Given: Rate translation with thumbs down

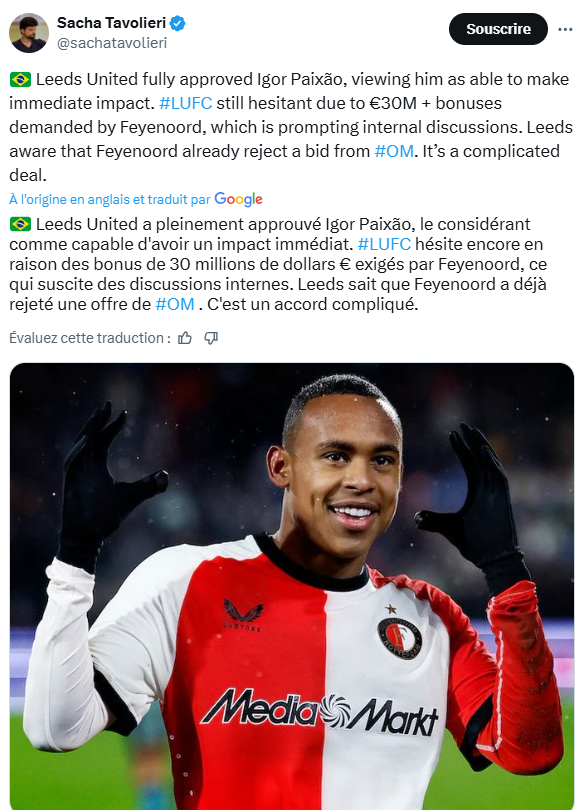Looking at the screenshot, I should coord(211,338).
